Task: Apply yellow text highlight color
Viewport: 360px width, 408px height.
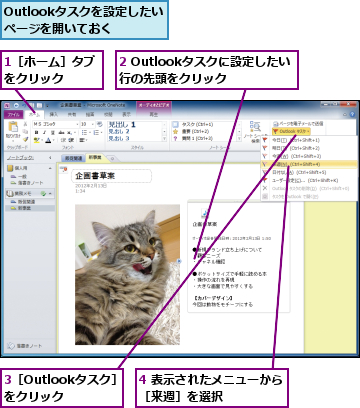Action: pos(38,140)
